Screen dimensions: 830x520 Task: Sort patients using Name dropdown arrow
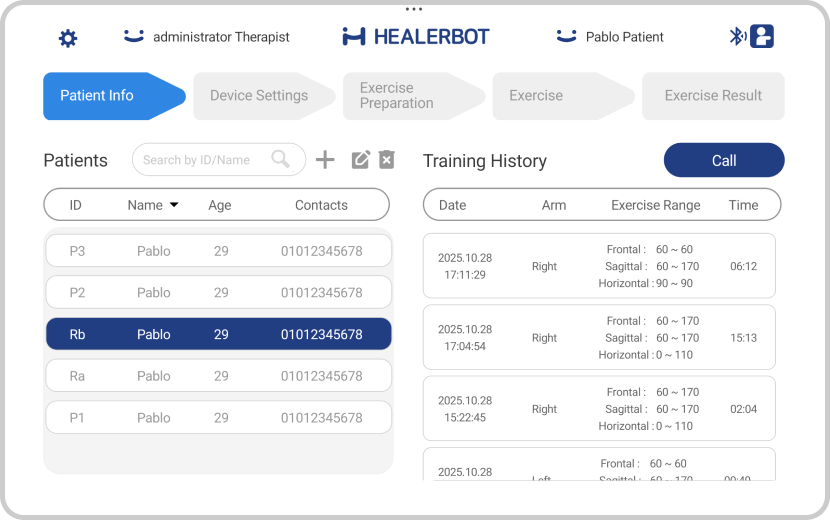pyautogui.click(x=174, y=205)
